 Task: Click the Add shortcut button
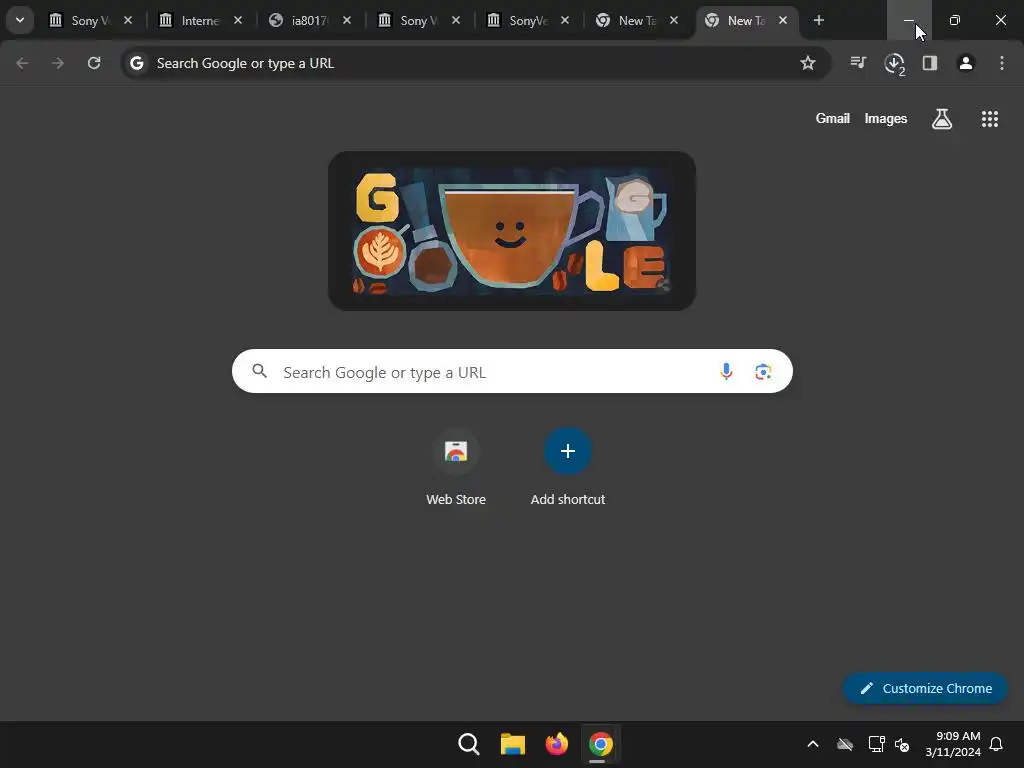tap(568, 468)
